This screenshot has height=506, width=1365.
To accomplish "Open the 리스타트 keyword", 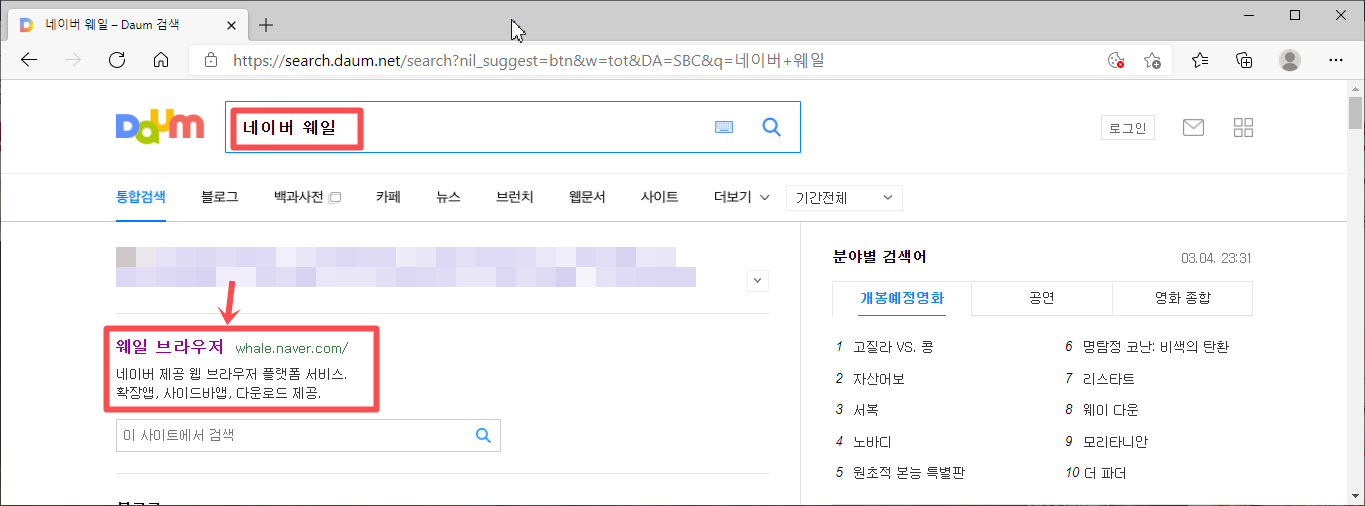I will (x=1109, y=379).
